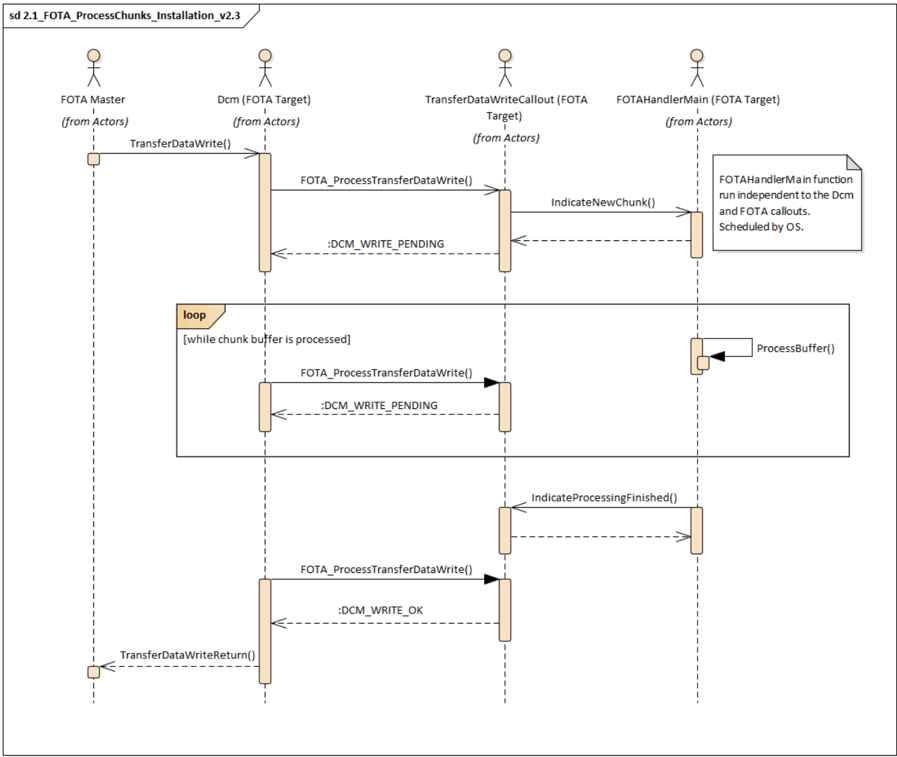Screen dimensions: 897x757
Task: Click the FOTAHandlerMain note text box
Action: click(787, 203)
